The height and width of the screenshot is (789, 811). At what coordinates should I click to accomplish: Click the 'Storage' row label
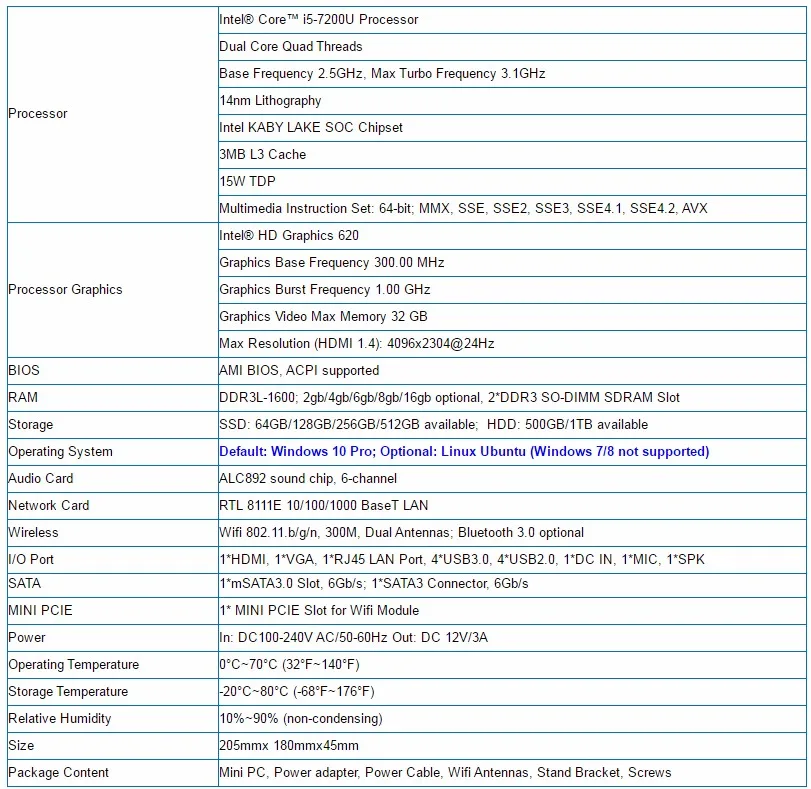[113, 424]
